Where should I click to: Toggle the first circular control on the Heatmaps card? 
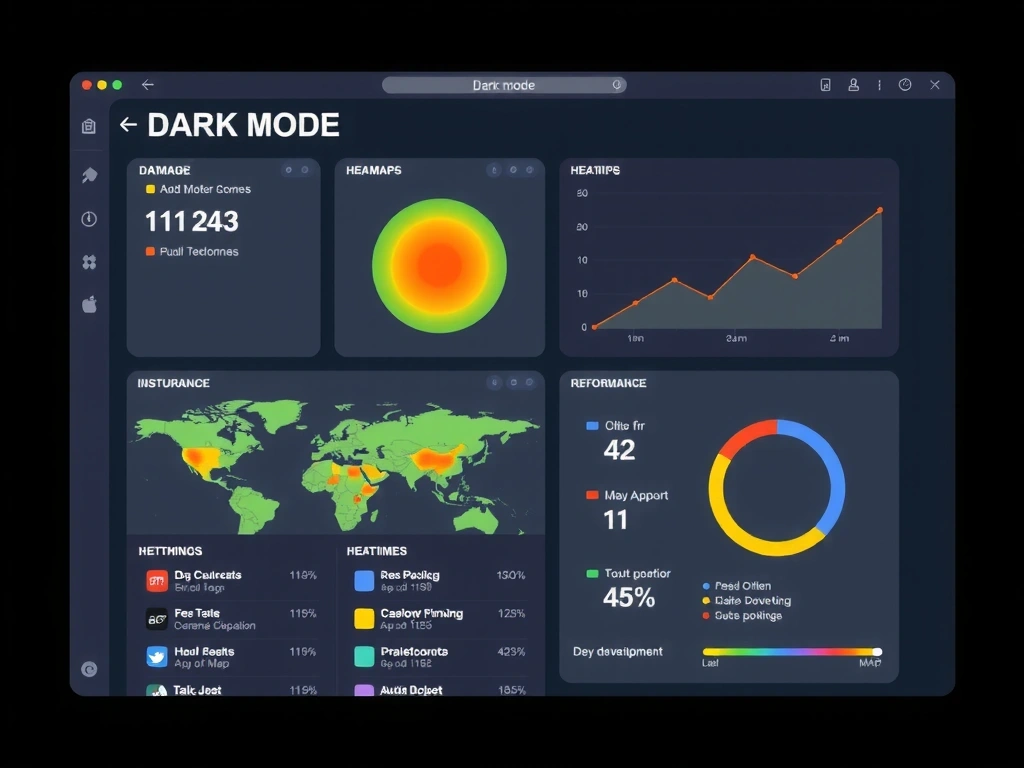click(492, 170)
